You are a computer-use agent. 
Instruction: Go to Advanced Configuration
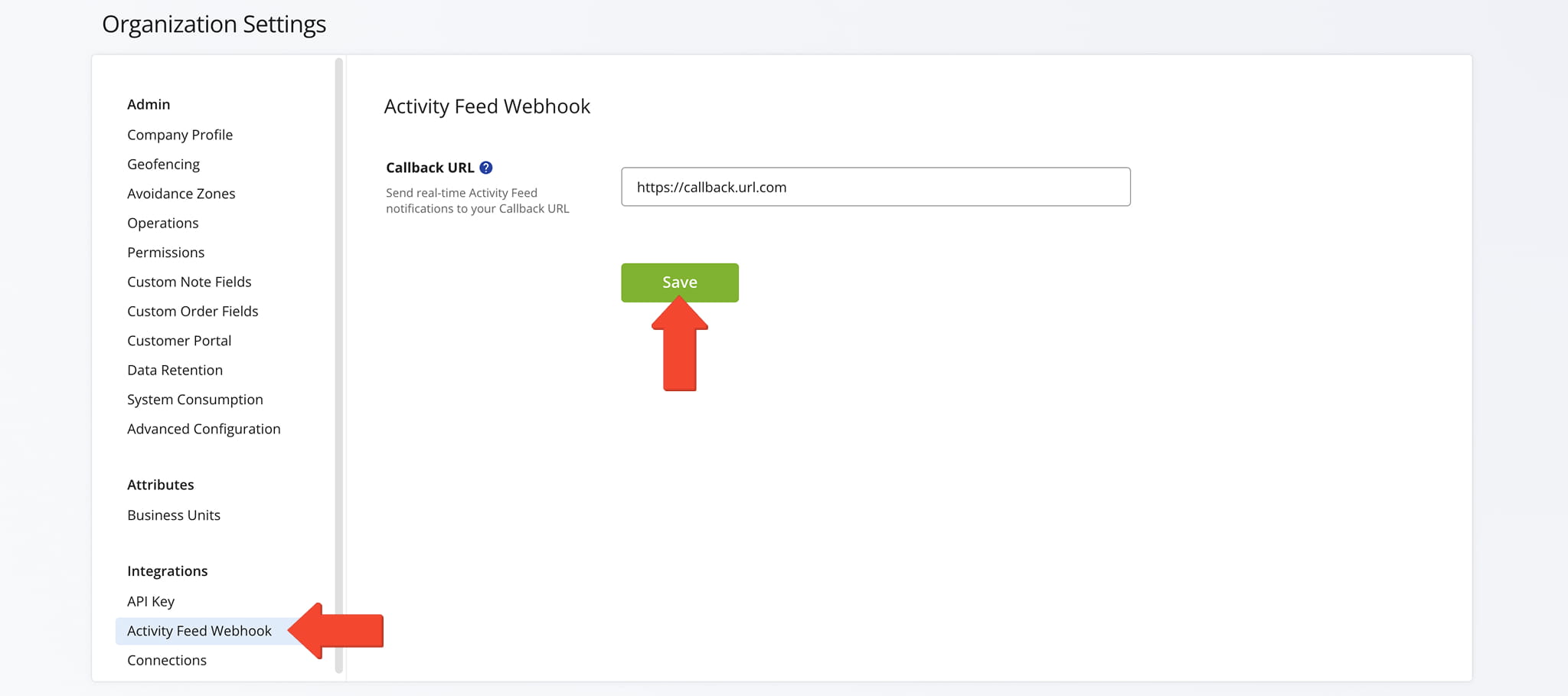204,429
